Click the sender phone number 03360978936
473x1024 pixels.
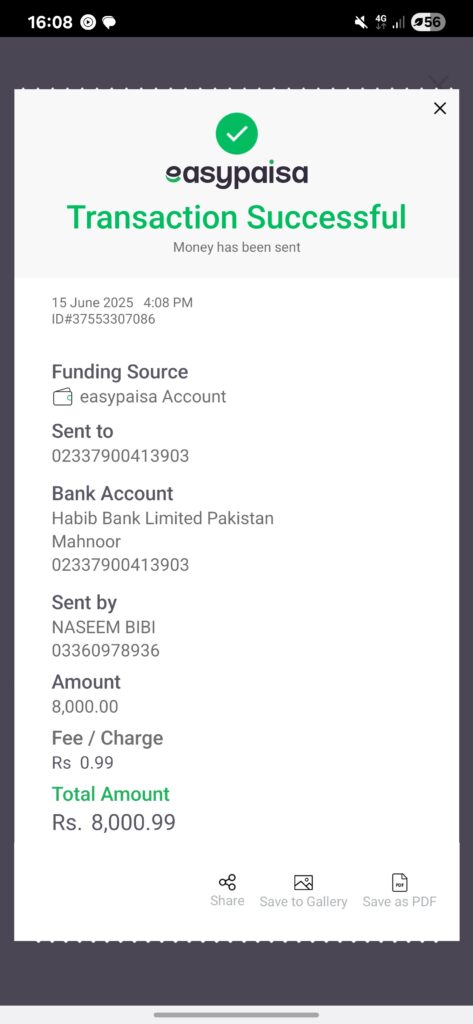105,650
